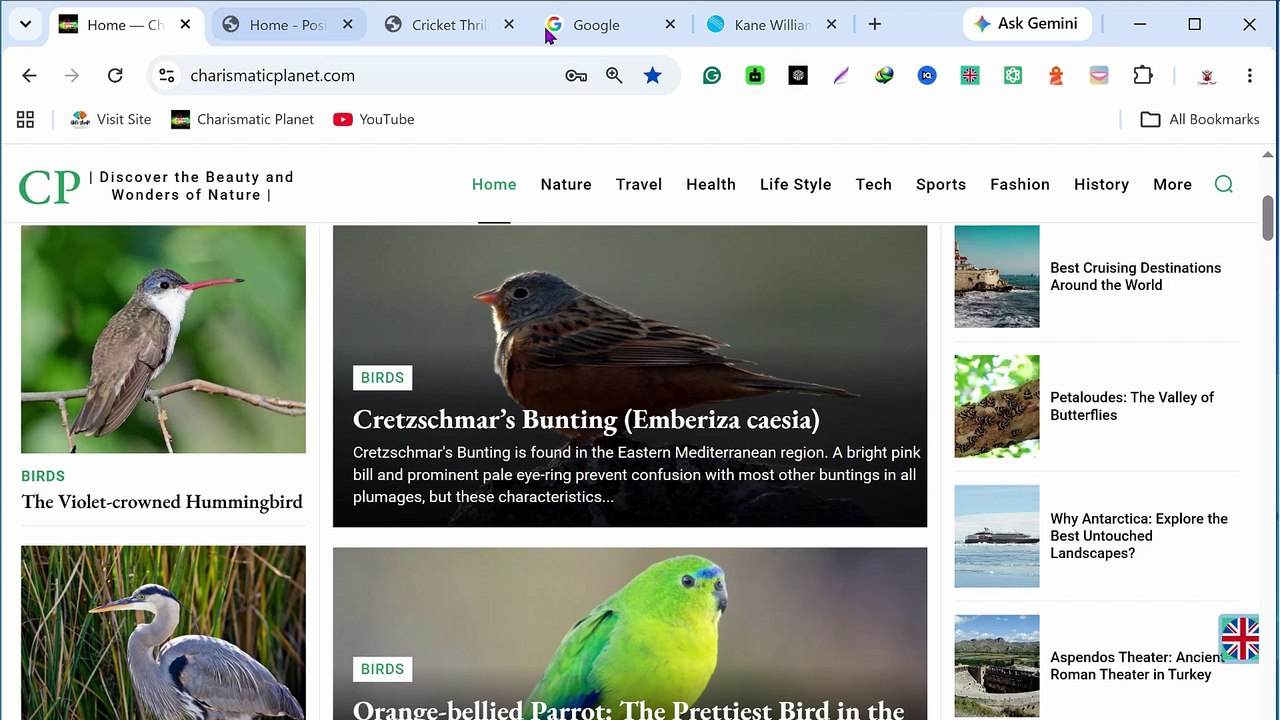Switch to the Google tab
Viewport: 1280px width, 720px height.
pos(597,25)
